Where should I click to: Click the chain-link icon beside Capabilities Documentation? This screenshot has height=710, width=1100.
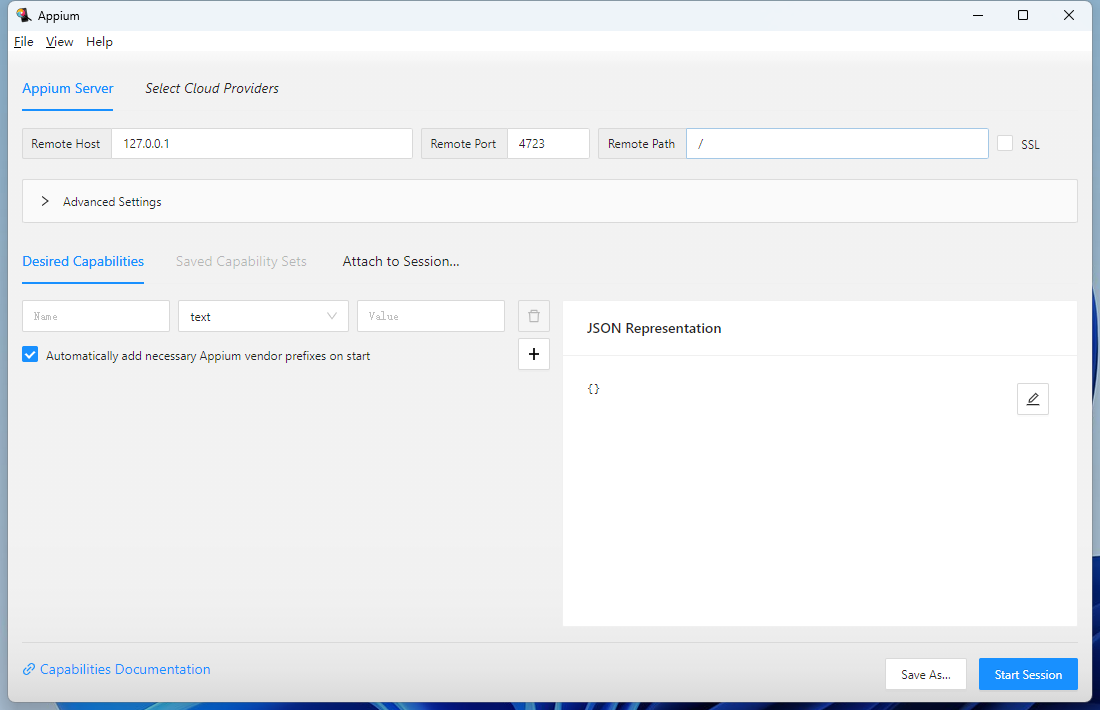coord(29,669)
